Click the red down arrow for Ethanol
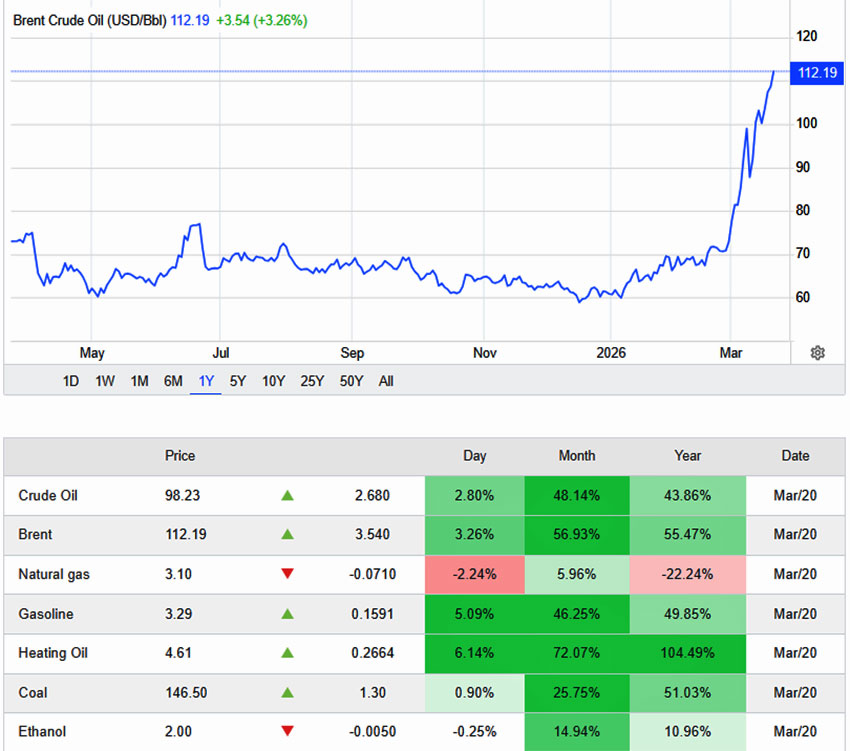This screenshot has height=751, width=850. point(287,732)
